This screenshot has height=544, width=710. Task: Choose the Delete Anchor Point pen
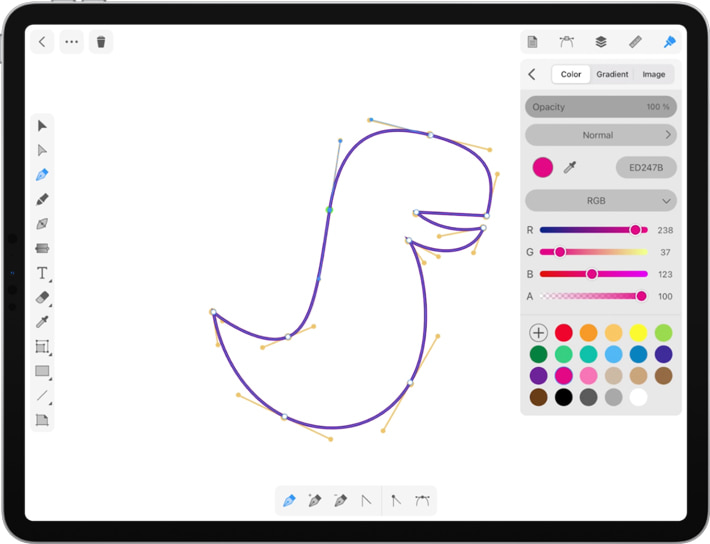(340, 501)
